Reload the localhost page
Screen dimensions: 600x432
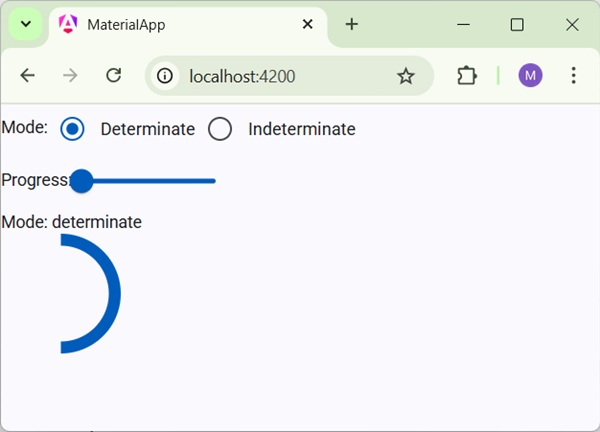click(114, 76)
